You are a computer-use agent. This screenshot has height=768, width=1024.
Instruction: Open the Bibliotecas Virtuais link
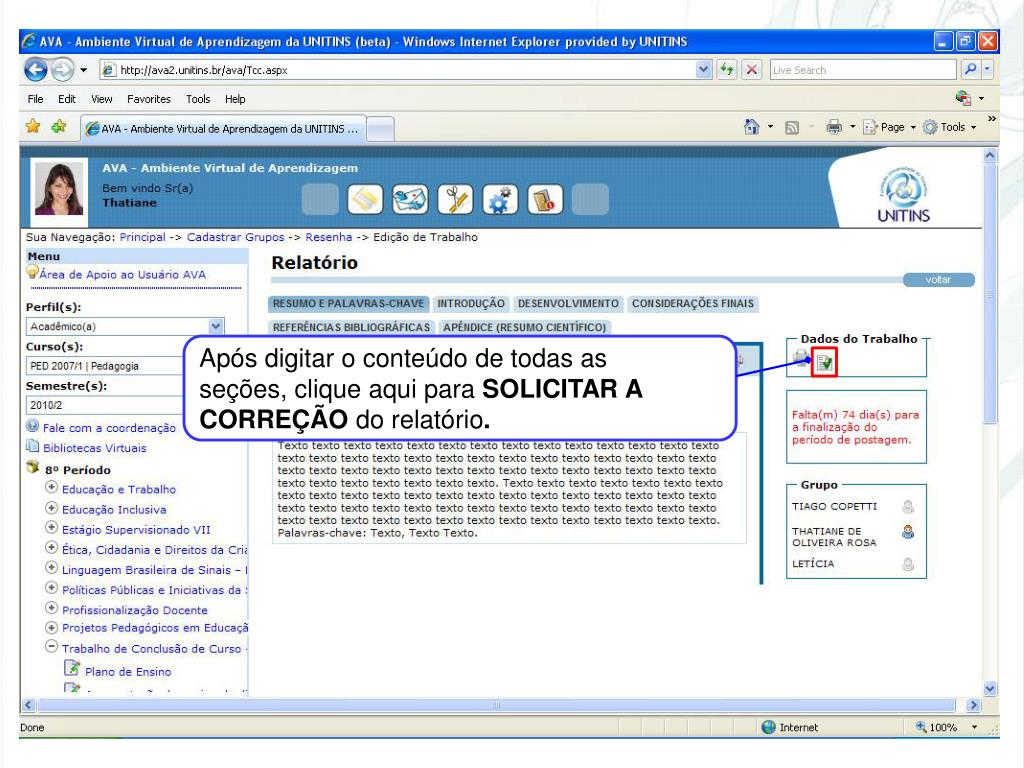coord(95,448)
